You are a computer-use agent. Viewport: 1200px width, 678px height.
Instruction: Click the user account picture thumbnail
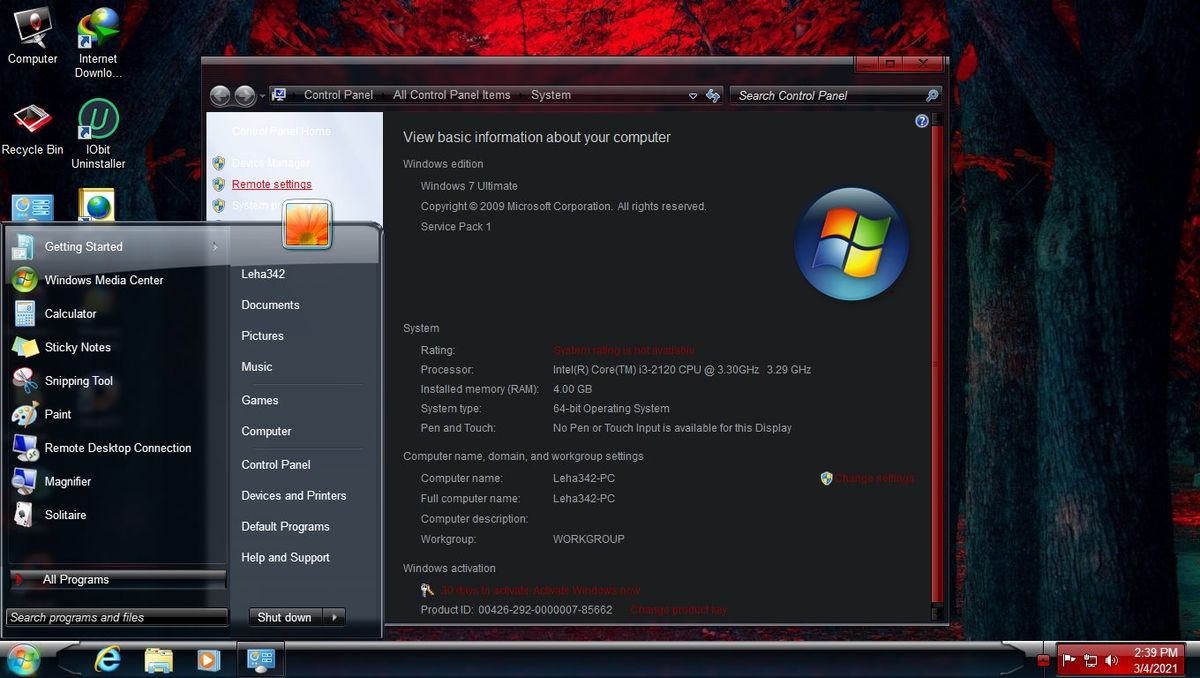tap(307, 223)
